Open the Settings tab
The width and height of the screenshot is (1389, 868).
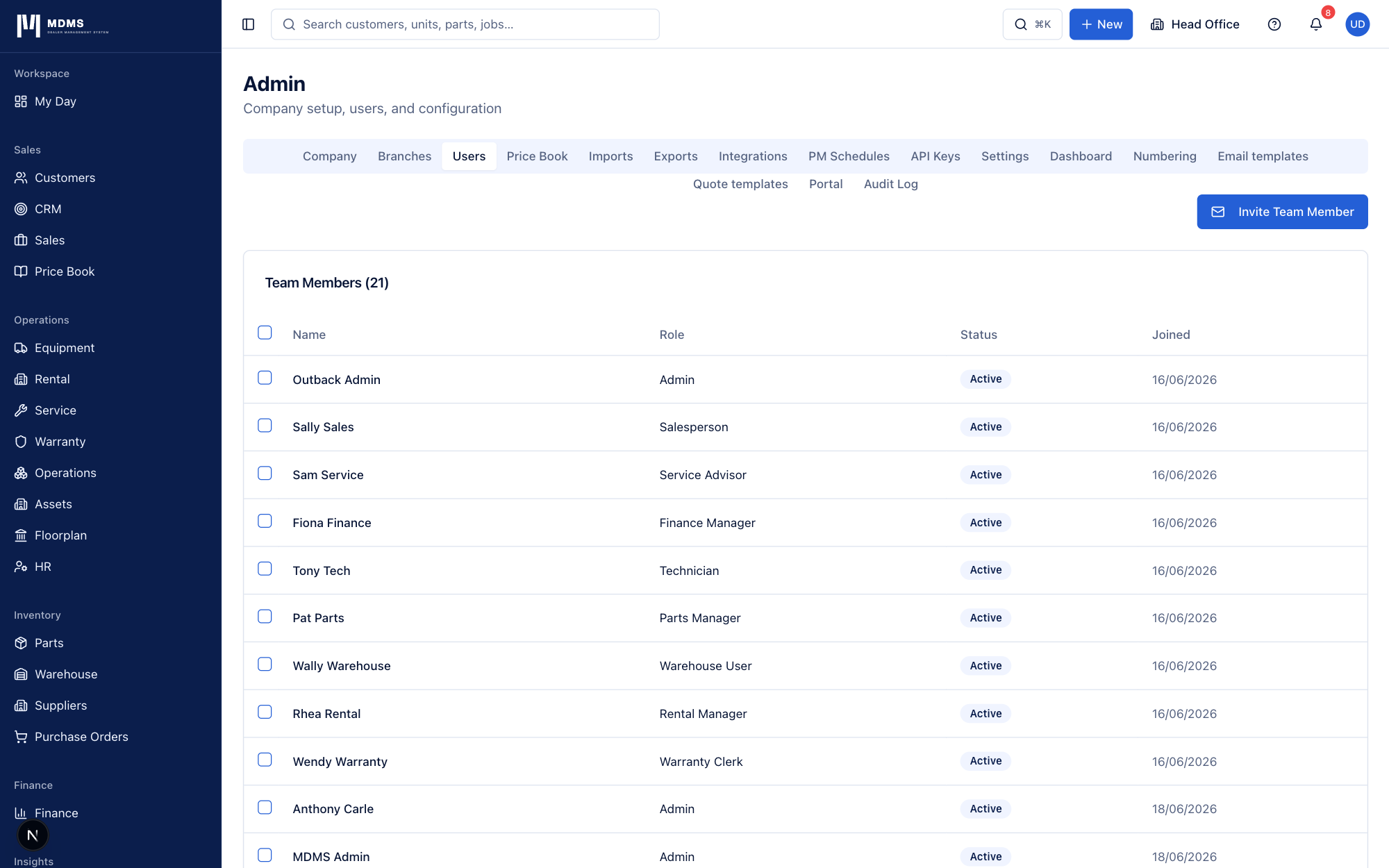(1005, 156)
